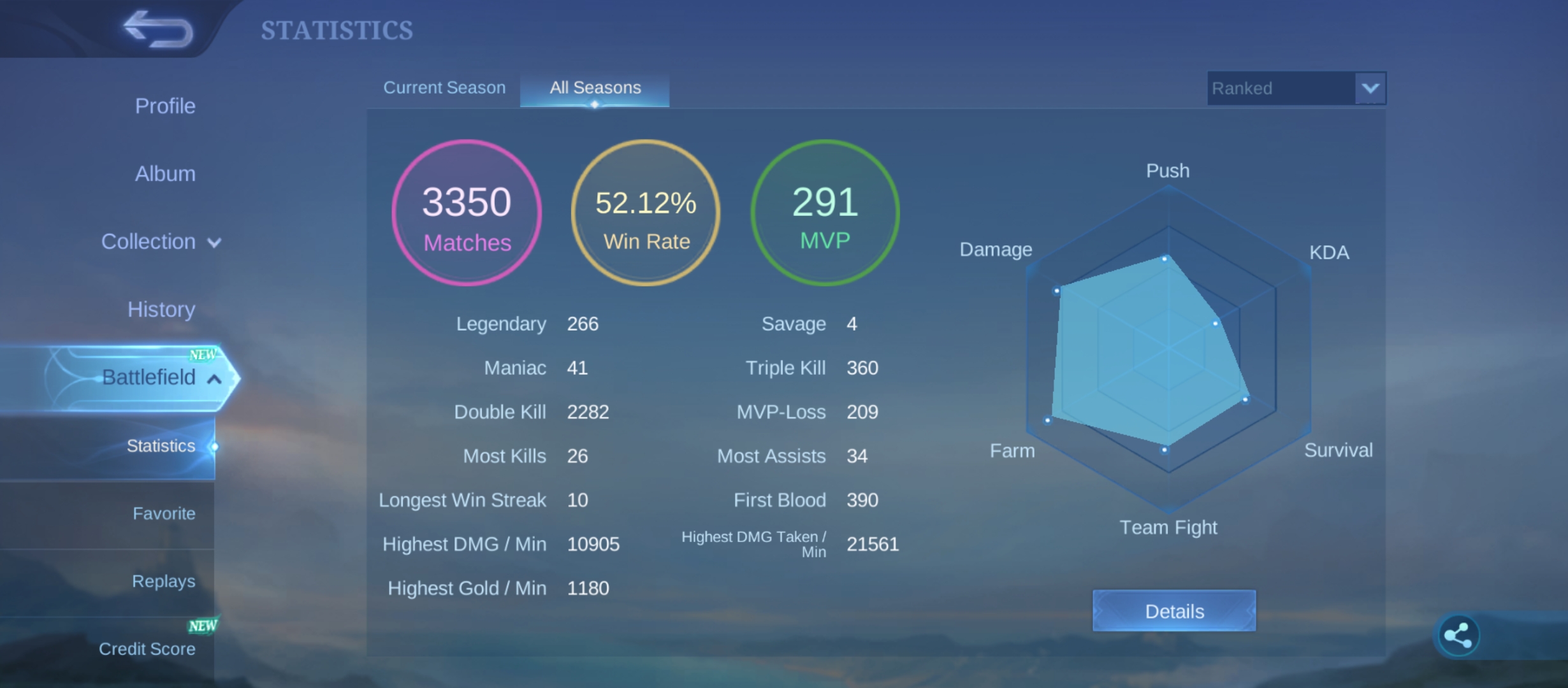Click the Ranked mode selector field
Screen dimensions: 1568x688
[x=1296, y=88]
